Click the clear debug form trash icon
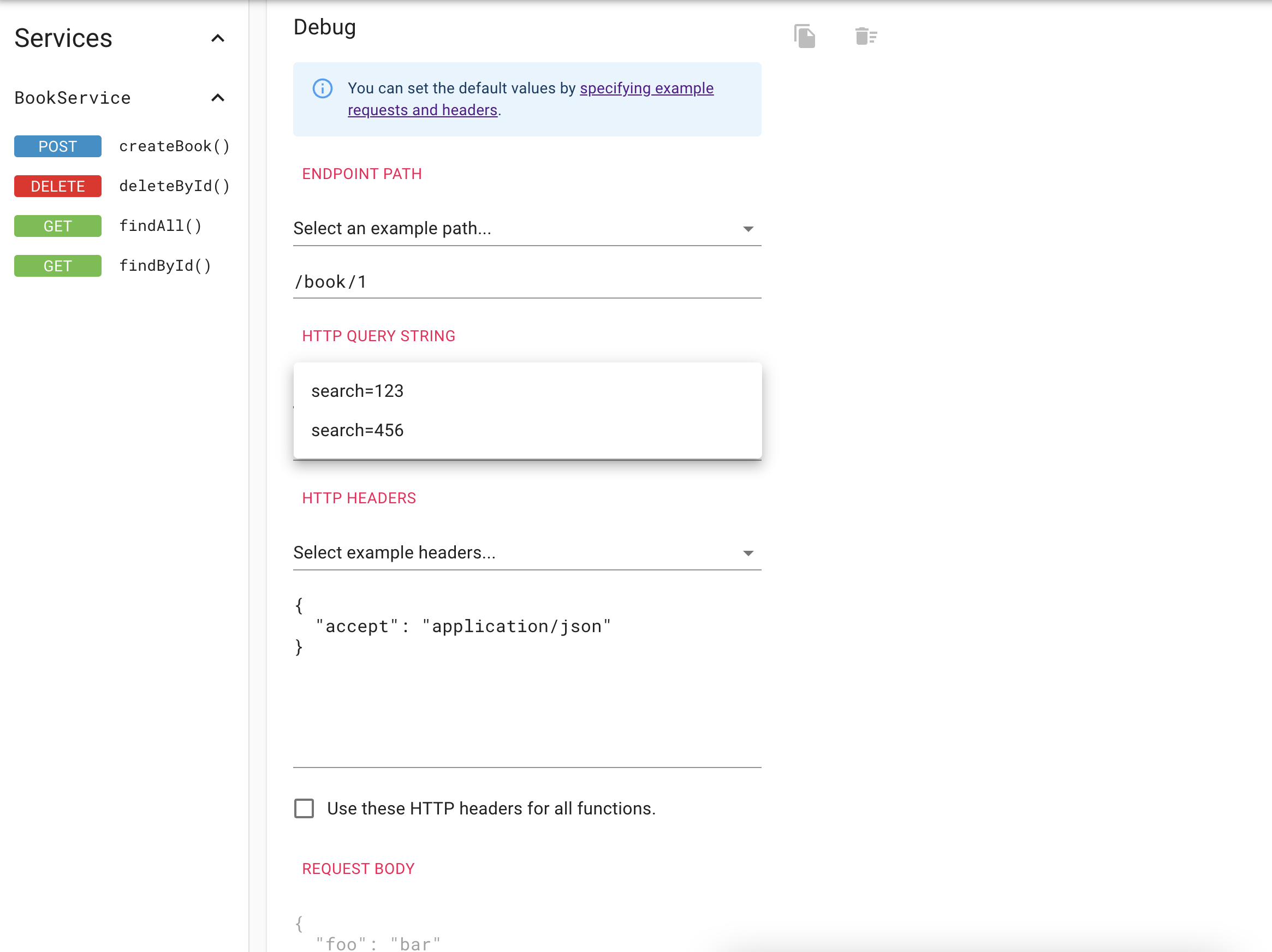Image resolution: width=1272 pixels, height=952 pixels. click(x=865, y=36)
